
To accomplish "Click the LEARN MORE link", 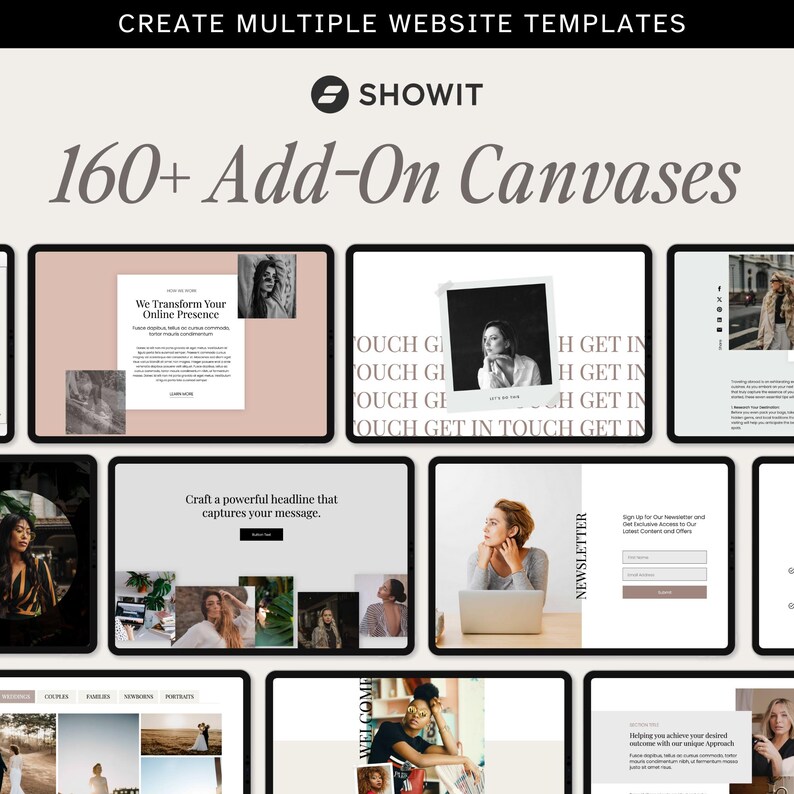I will point(181,394).
